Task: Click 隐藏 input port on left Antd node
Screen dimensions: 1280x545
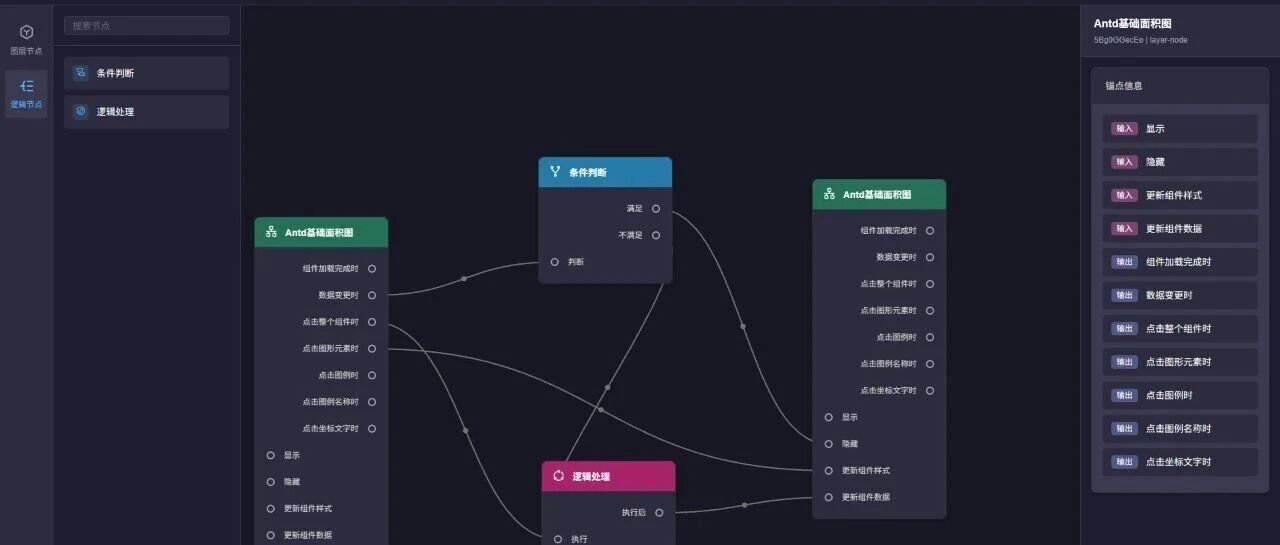Action: click(271, 482)
